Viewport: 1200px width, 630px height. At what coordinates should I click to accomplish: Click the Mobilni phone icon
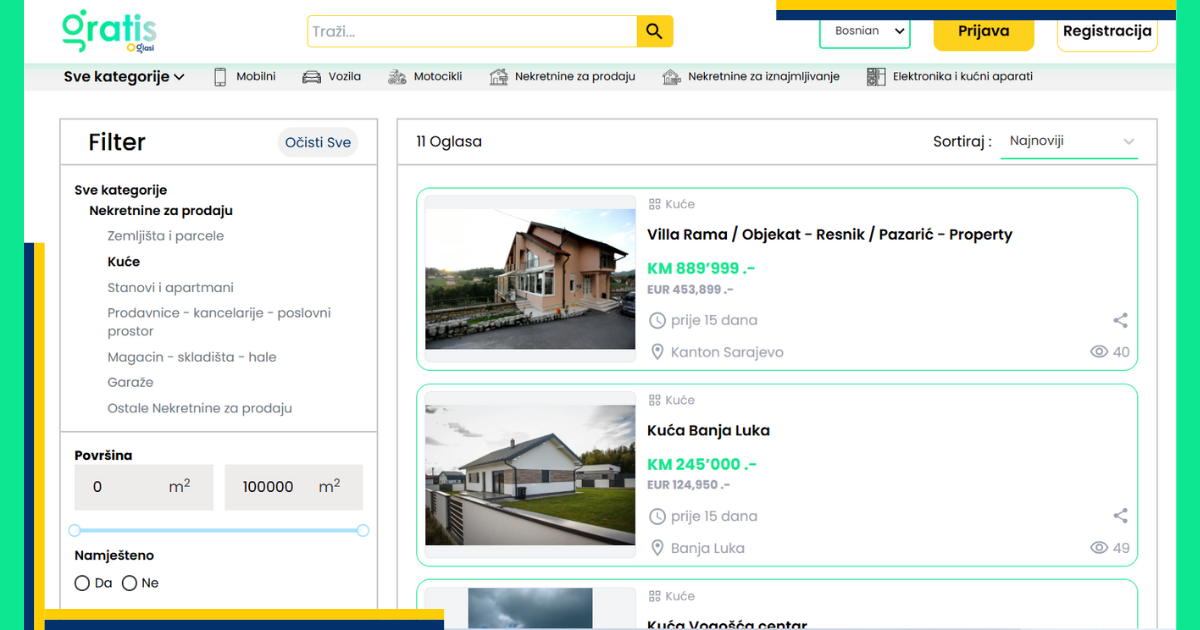point(220,76)
